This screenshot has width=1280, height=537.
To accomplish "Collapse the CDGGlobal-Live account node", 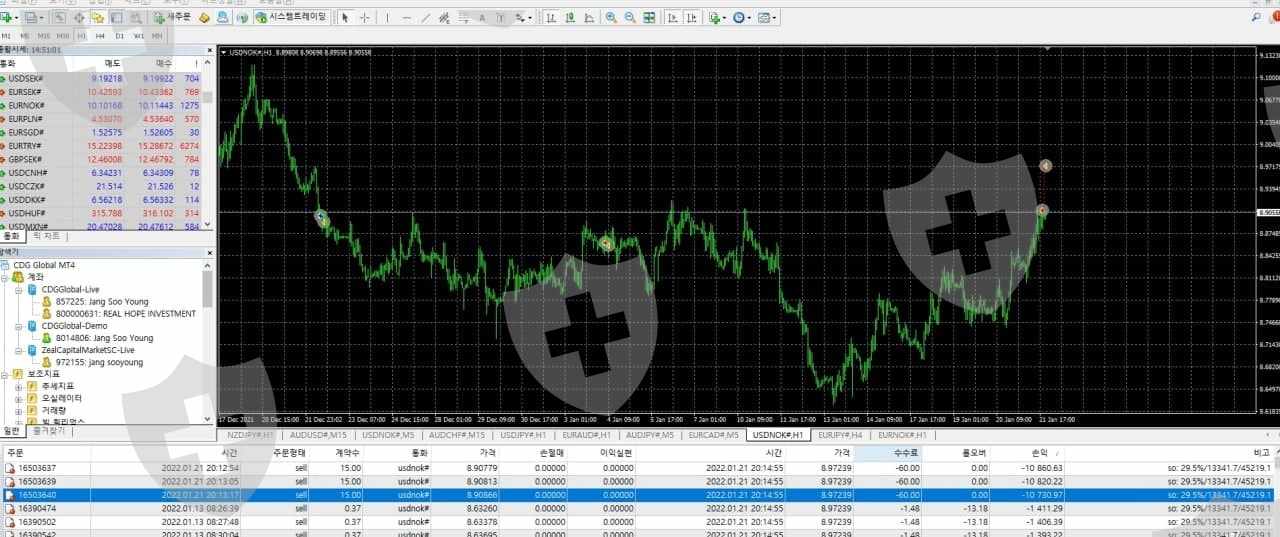I will (x=19, y=289).
